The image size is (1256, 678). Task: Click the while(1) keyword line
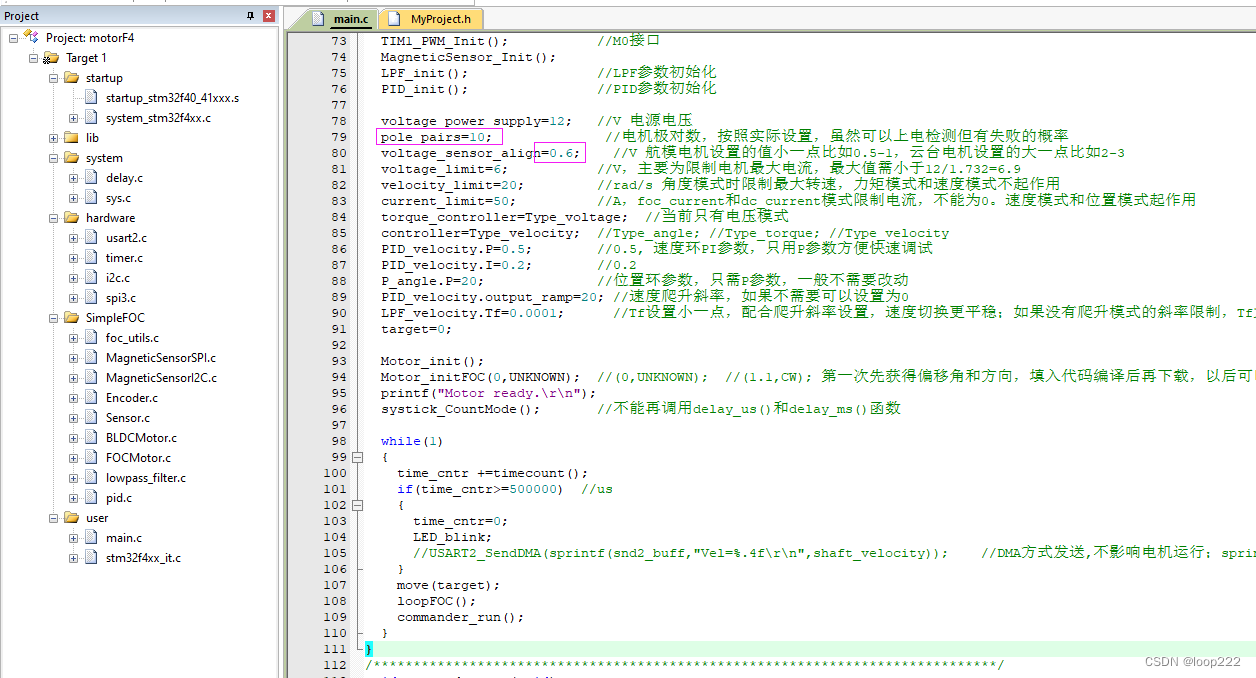tap(412, 441)
